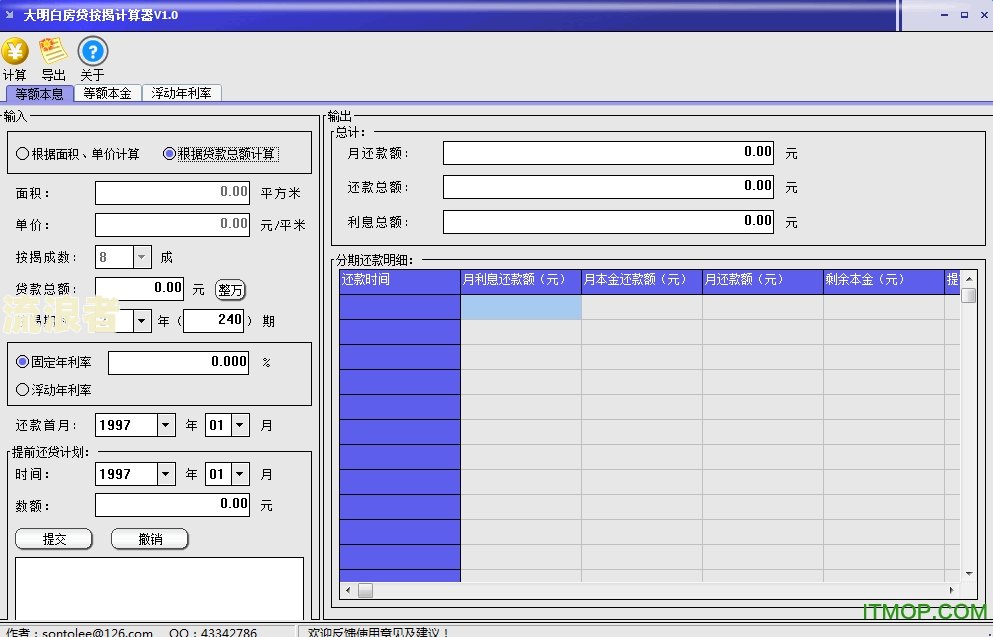Click the 还款总额 output field
Image resolution: width=993 pixels, height=637 pixels.
608,187
